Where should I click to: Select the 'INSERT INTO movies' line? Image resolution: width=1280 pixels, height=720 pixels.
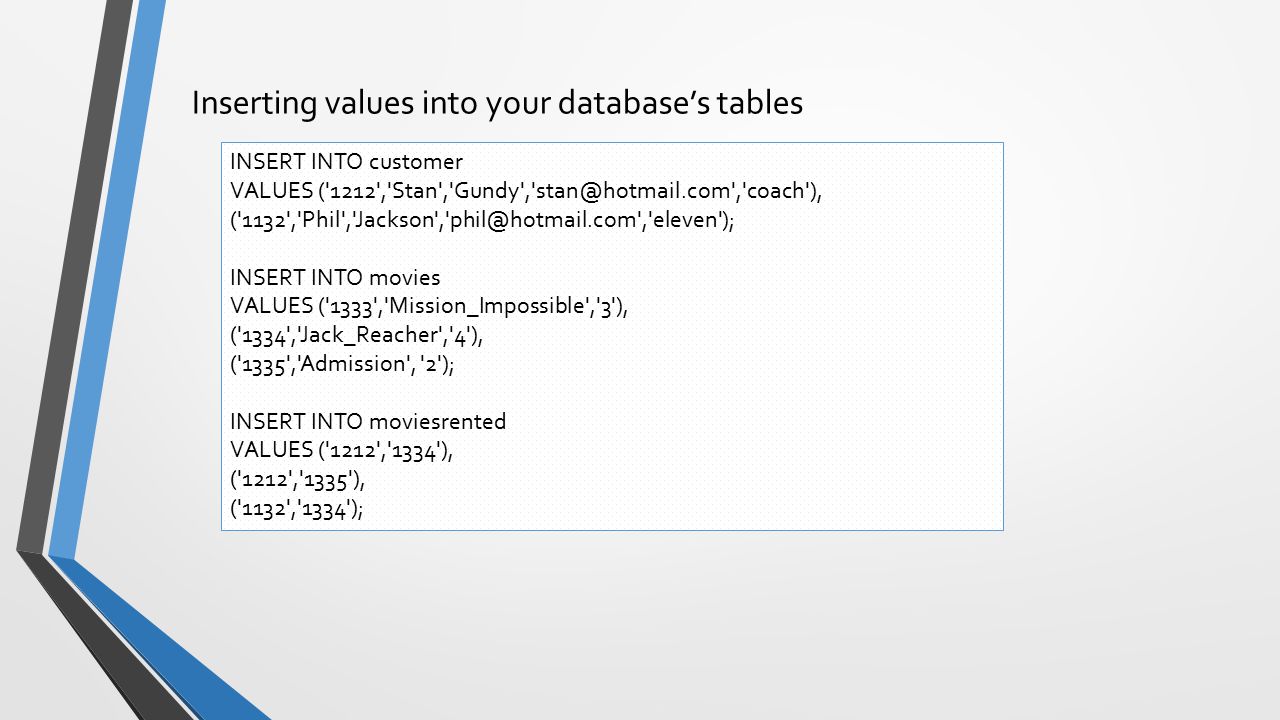point(335,277)
